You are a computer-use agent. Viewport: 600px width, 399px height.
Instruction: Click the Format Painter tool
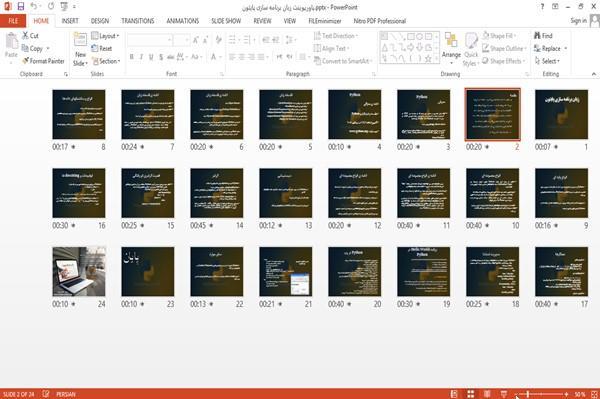coord(43,61)
